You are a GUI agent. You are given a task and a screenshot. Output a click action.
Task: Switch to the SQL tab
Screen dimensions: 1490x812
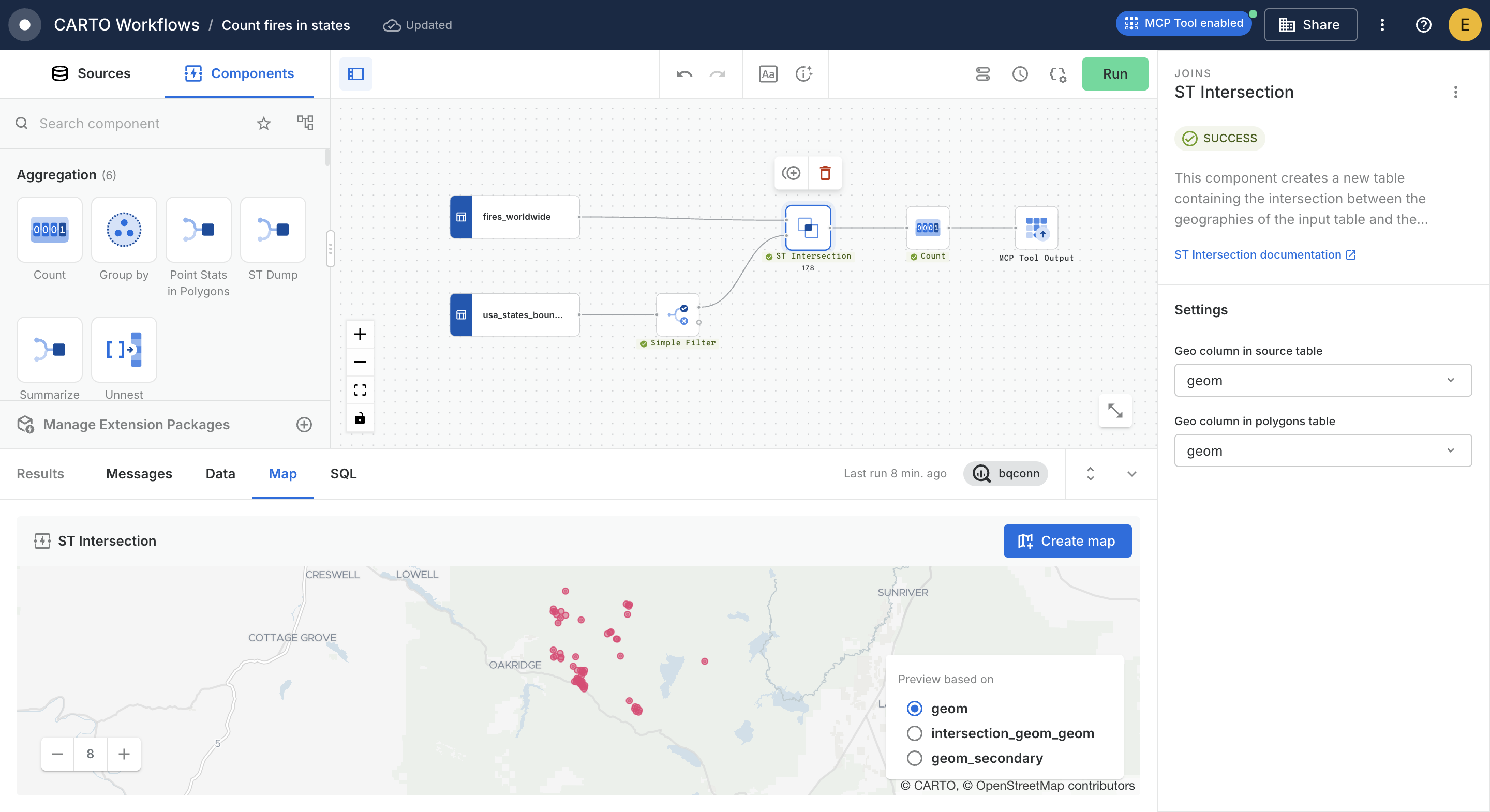point(343,474)
